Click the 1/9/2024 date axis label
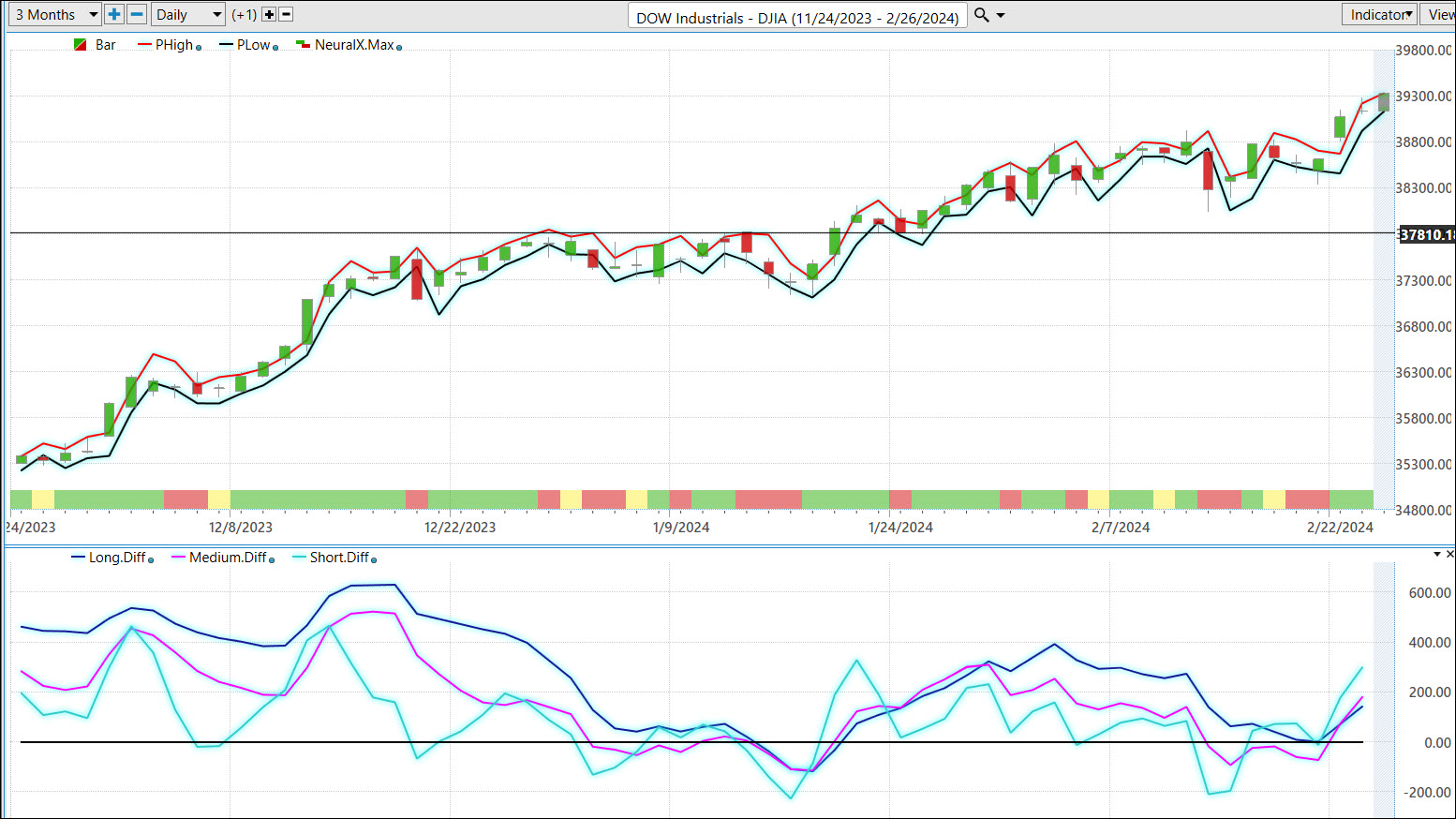 (681, 528)
